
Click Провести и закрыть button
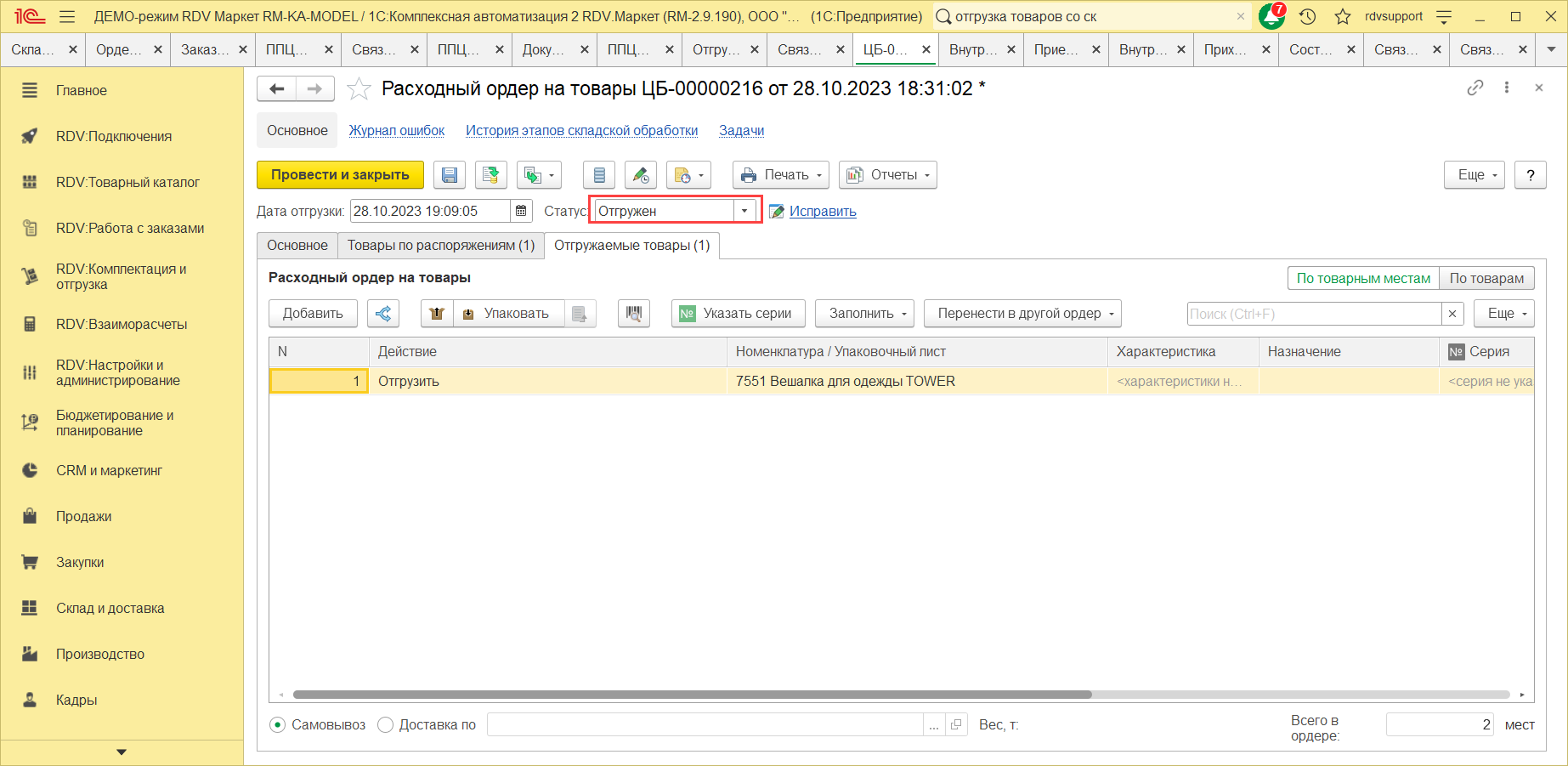(340, 175)
